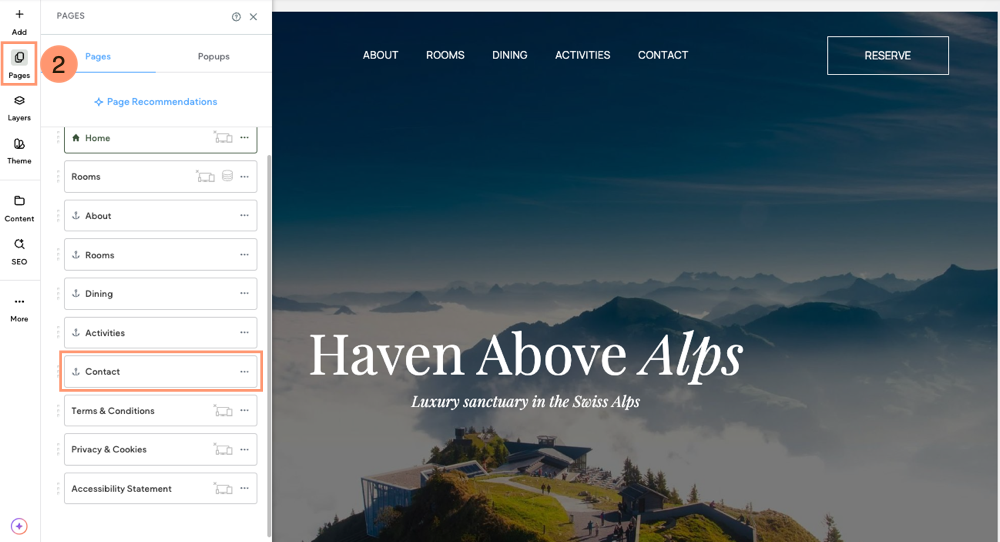This screenshot has width=1000, height=542.
Task: Click the Pages icon in sidebar
Action: coord(19,64)
